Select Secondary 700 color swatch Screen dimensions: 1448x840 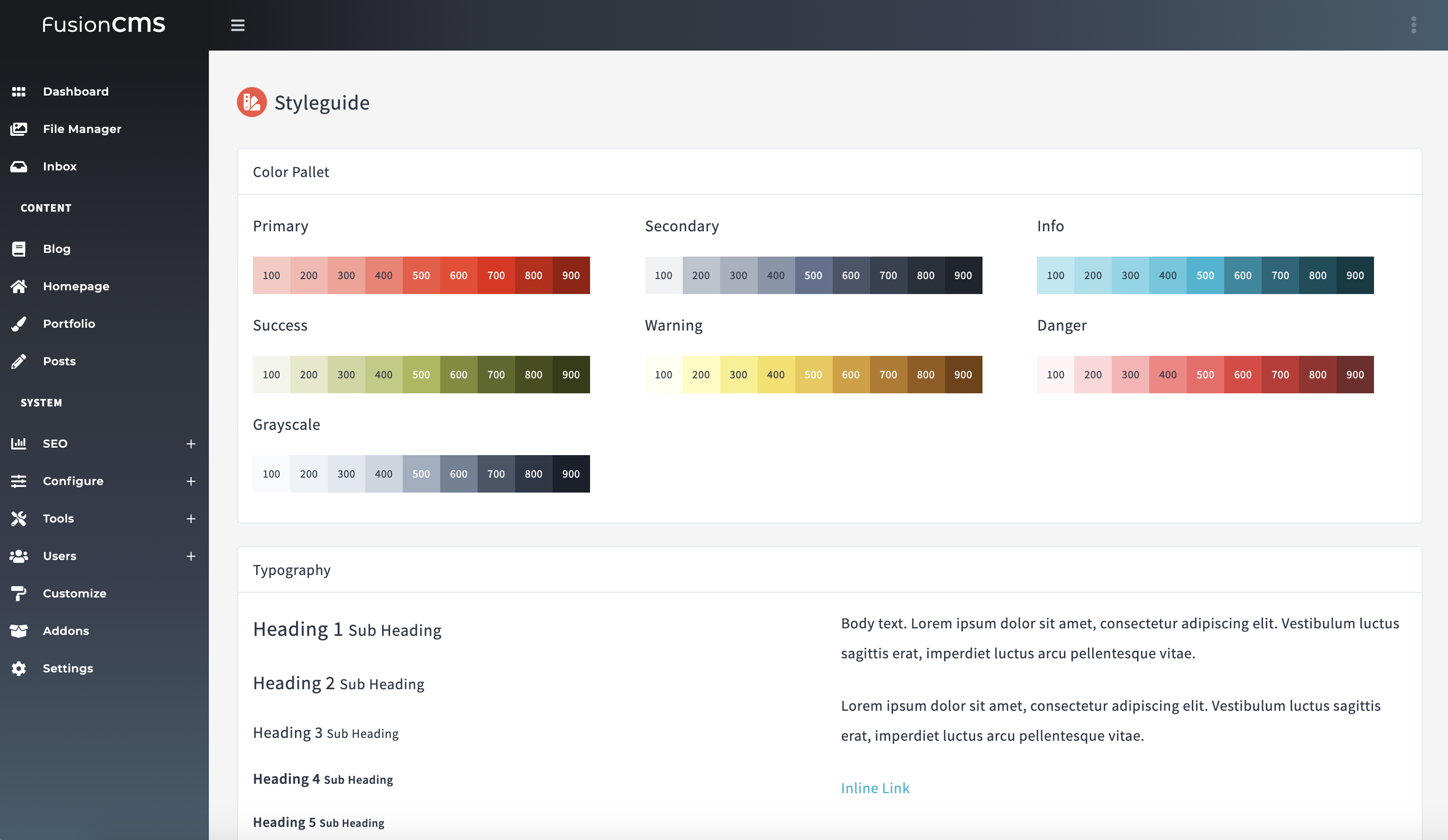[888, 275]
